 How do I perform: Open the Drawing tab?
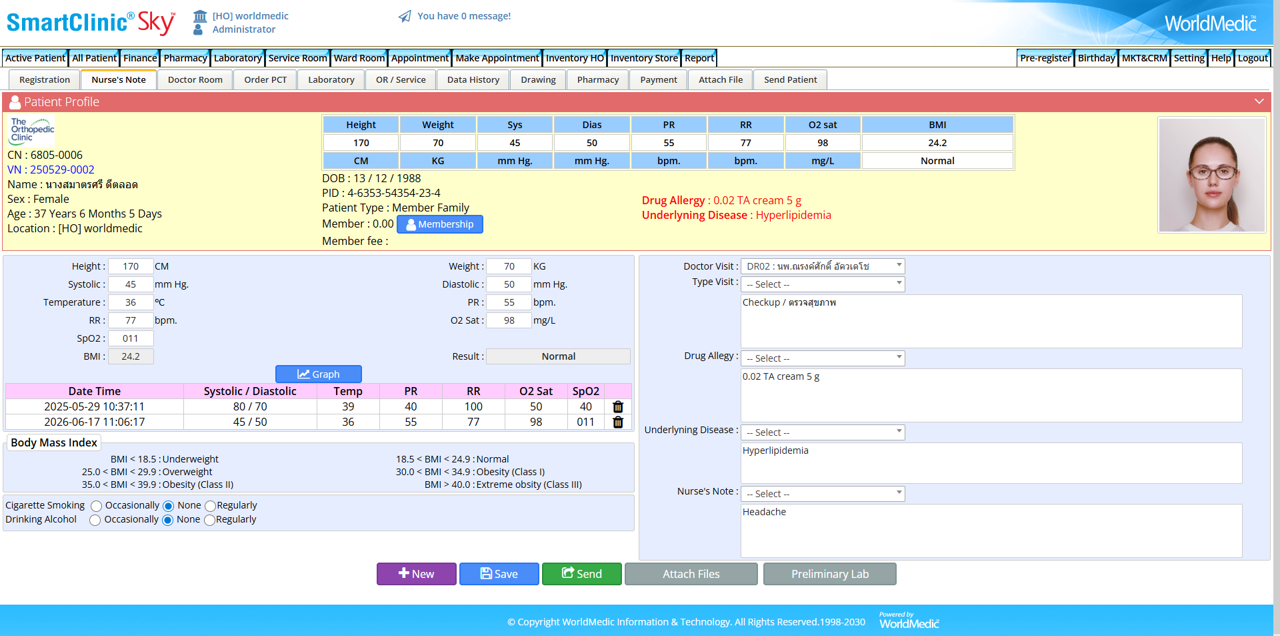[x=538, y=80]
